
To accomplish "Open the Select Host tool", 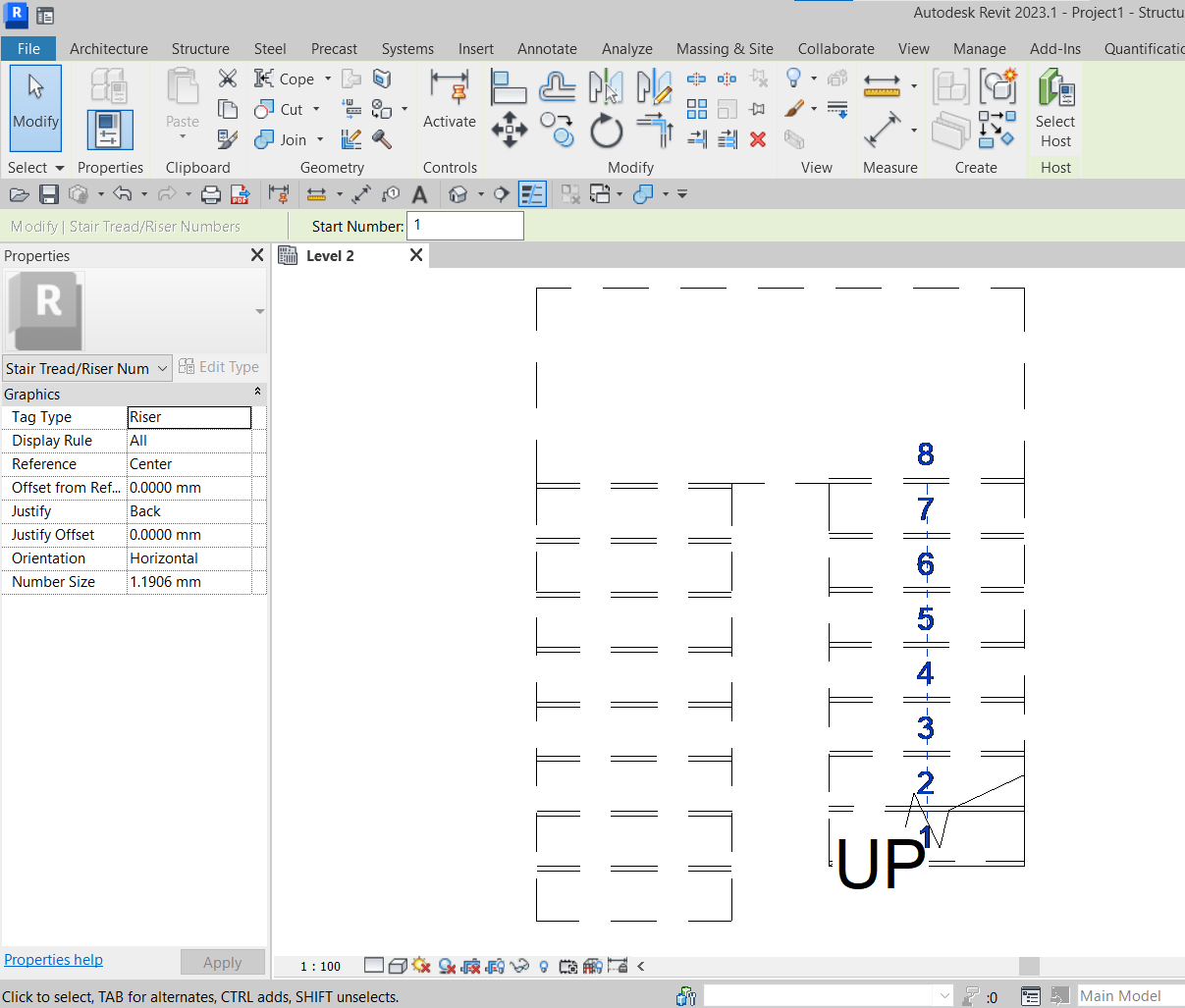I will [x=1054, y=108].
